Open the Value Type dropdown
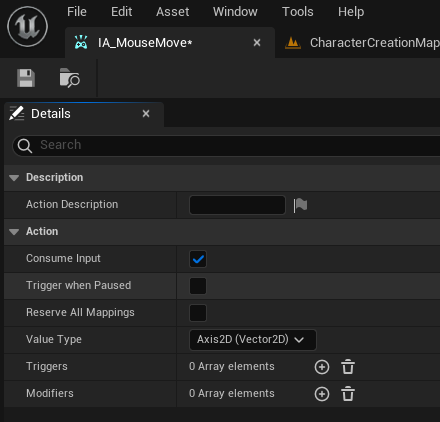 pyautogui.click(x=253, y=340)
